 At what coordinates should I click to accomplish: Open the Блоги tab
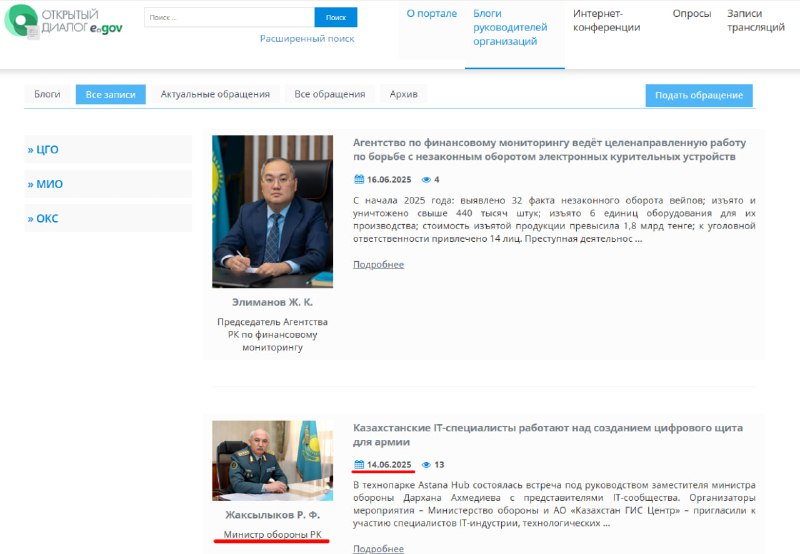(x=47, y=94)
